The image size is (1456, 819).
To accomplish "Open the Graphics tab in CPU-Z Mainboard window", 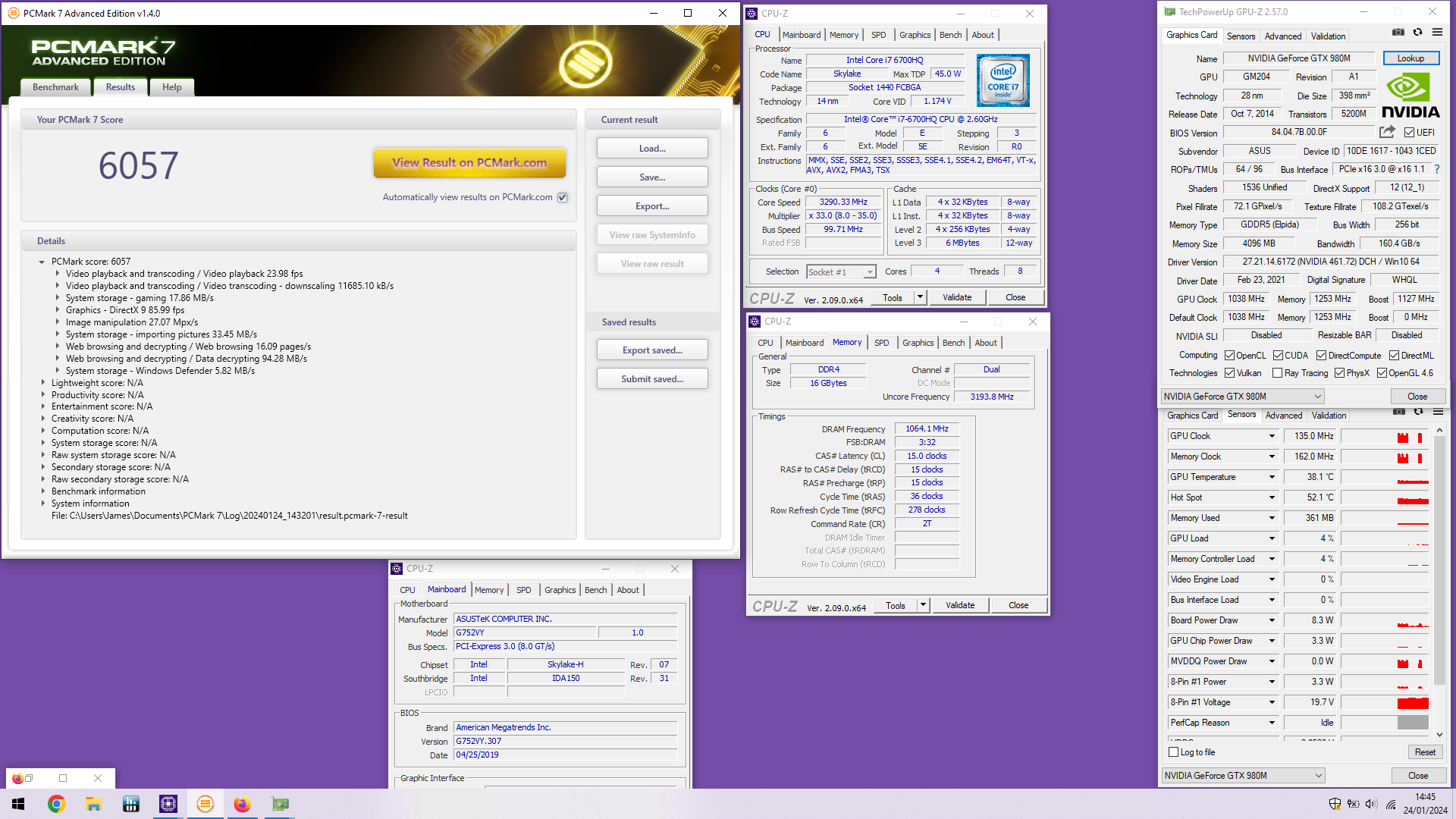I will point(560,590).
